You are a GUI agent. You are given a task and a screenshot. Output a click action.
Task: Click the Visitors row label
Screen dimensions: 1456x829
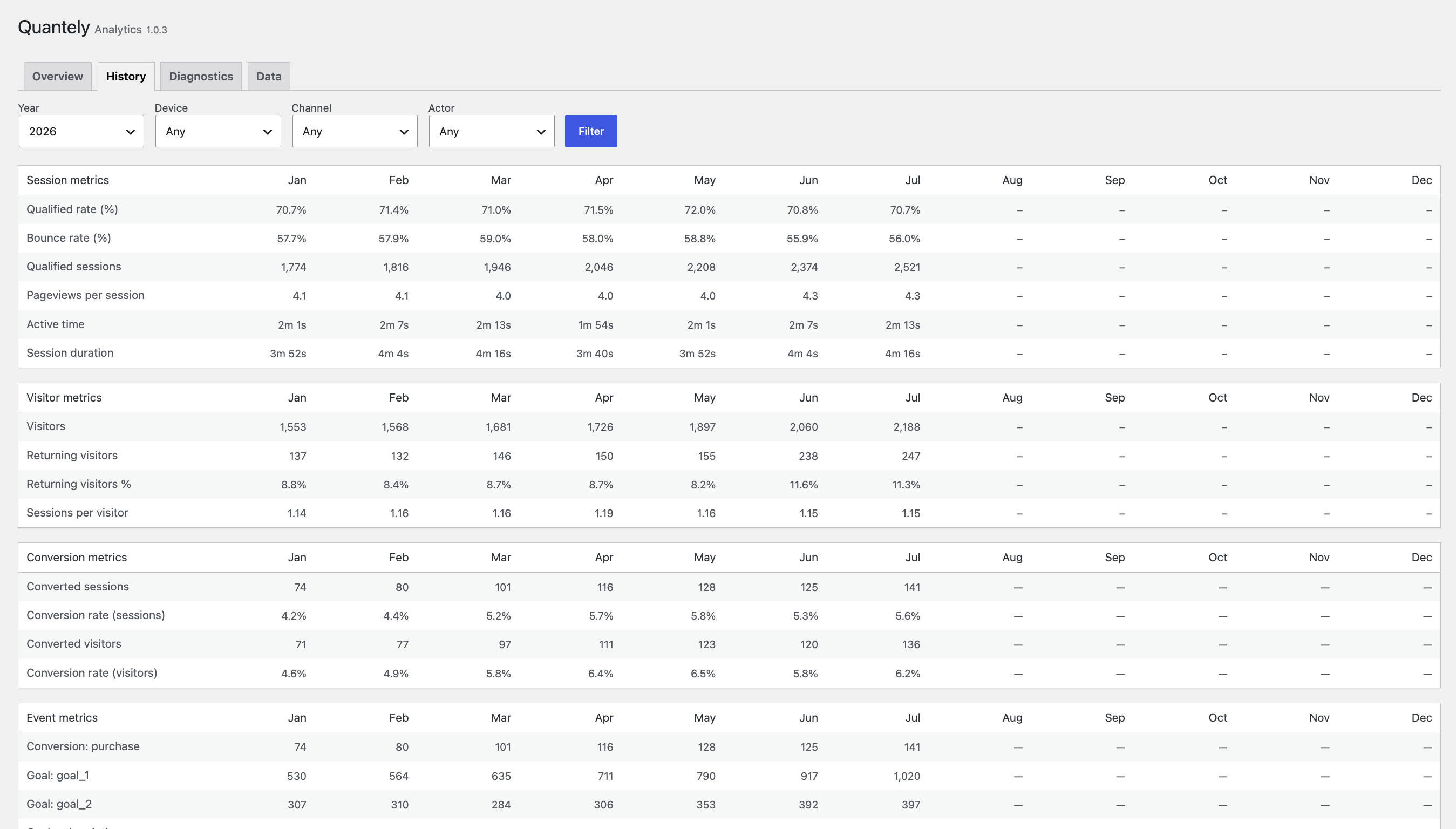46,426
